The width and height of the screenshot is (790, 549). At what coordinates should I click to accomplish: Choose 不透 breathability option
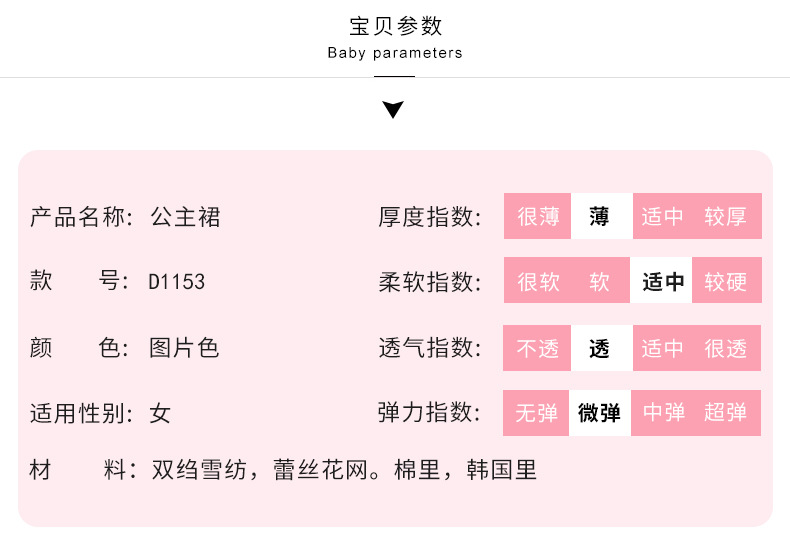tap(538, 348)
